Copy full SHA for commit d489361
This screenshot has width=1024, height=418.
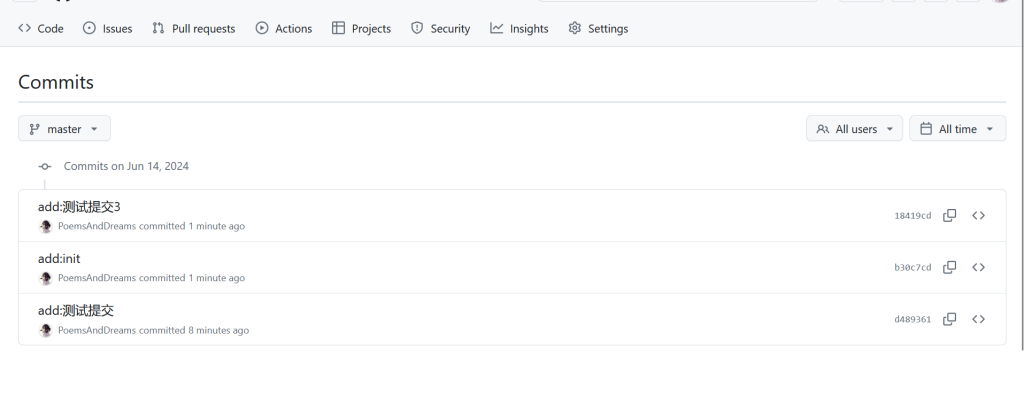(950, 319)
